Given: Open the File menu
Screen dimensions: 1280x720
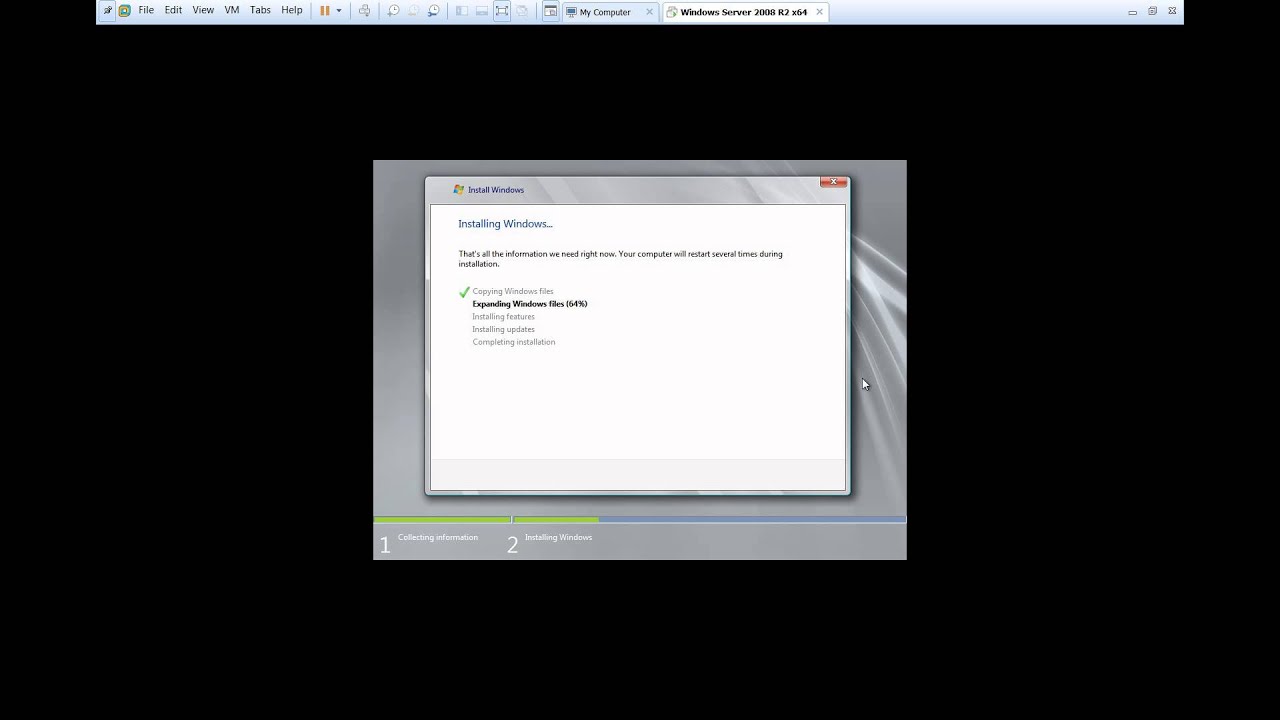Looking at the screenshot, I should pyautogui.click(x=146, y=11).
